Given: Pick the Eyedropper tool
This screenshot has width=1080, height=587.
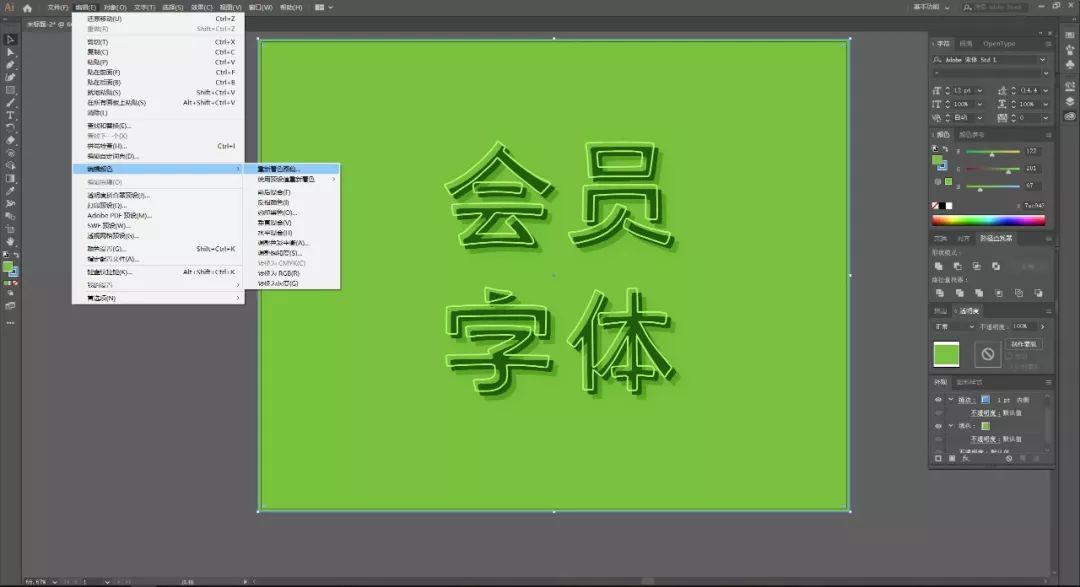Looking at the screenshot, I should 10,190.
